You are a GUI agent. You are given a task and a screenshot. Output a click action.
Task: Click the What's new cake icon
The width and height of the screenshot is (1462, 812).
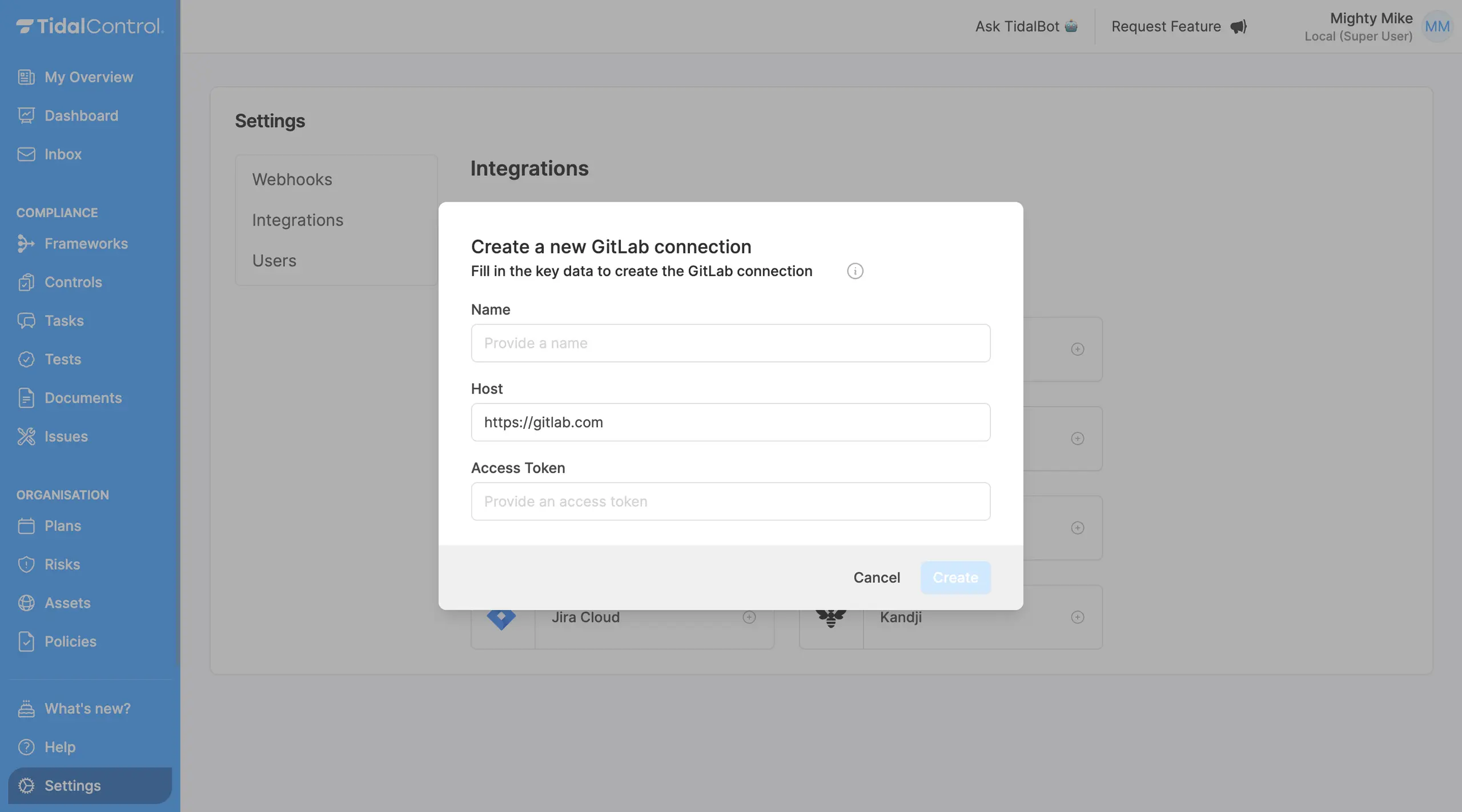pos(26,708)
